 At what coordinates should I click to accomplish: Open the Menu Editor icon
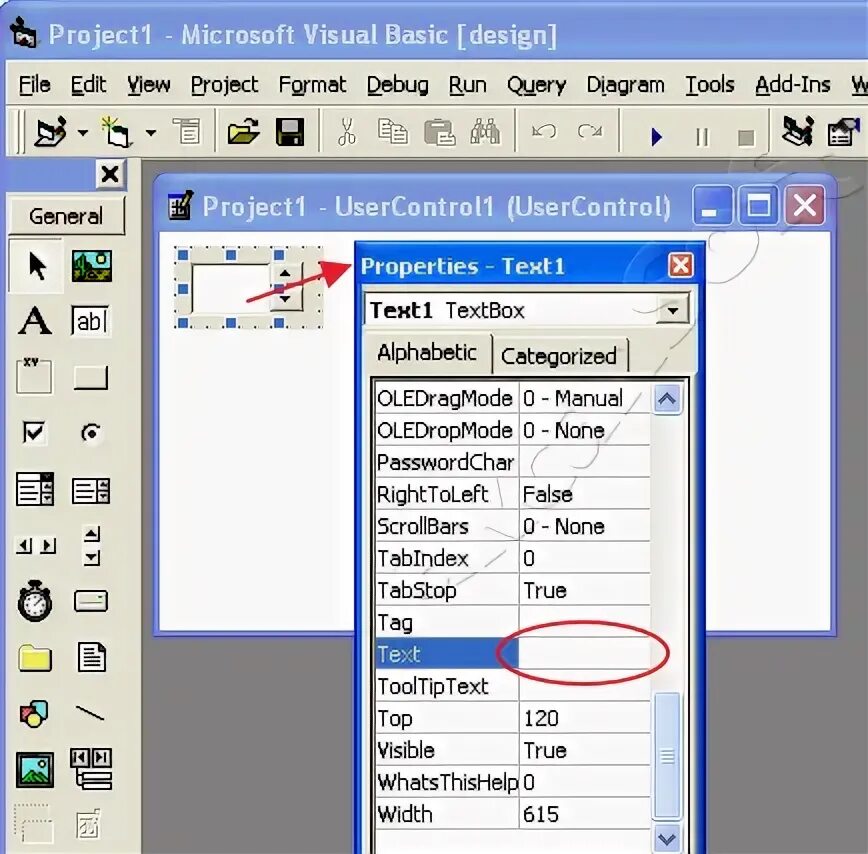click(x=187, y=132)
